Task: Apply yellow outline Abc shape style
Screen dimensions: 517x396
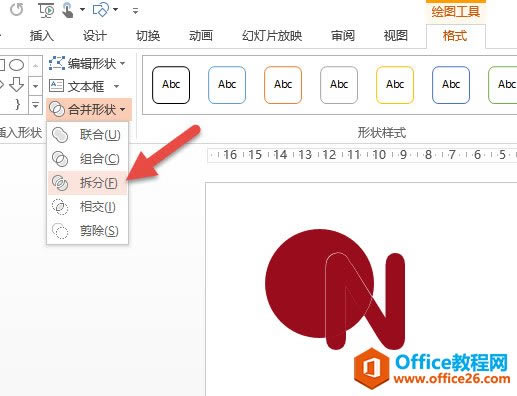Action: click(x=395, y=85)
